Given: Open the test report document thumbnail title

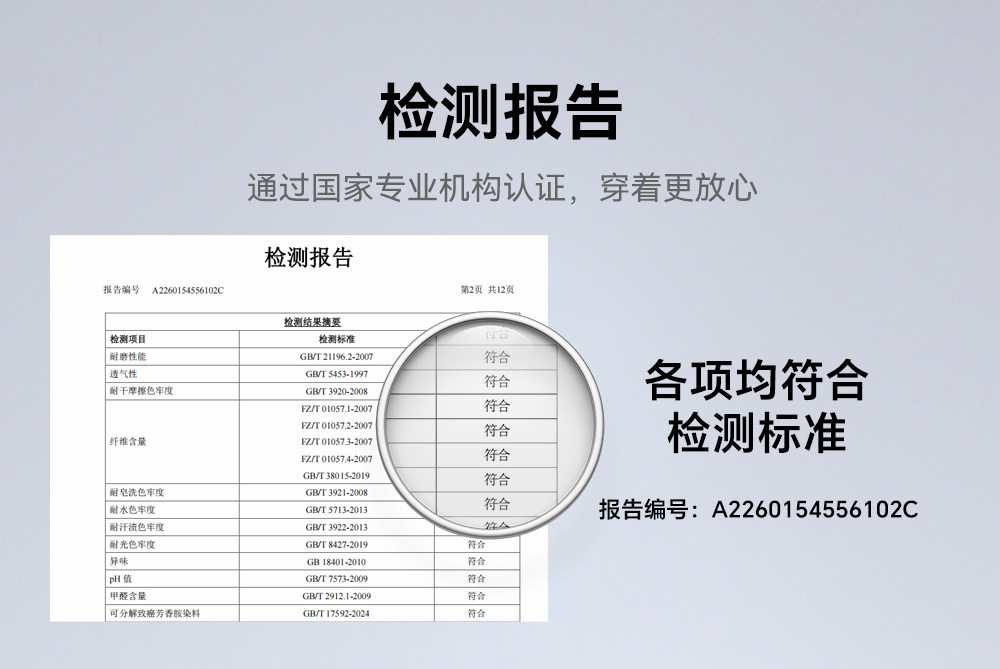Looking at the screenshot, I should point(309,258).
